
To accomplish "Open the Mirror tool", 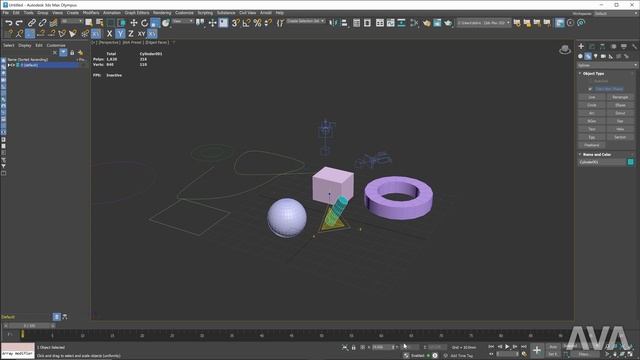I will point(333,23).
